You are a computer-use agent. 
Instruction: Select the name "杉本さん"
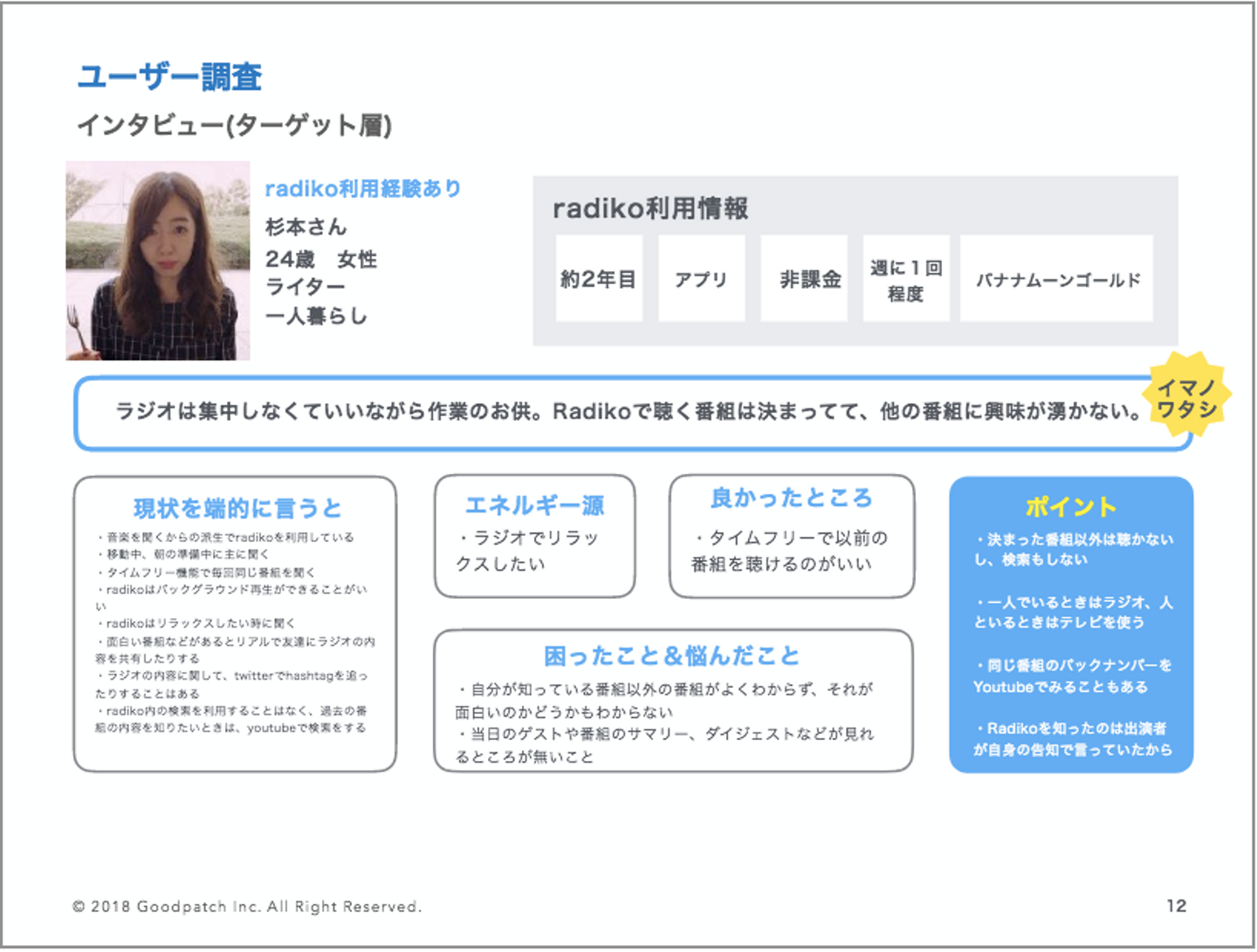306,227
